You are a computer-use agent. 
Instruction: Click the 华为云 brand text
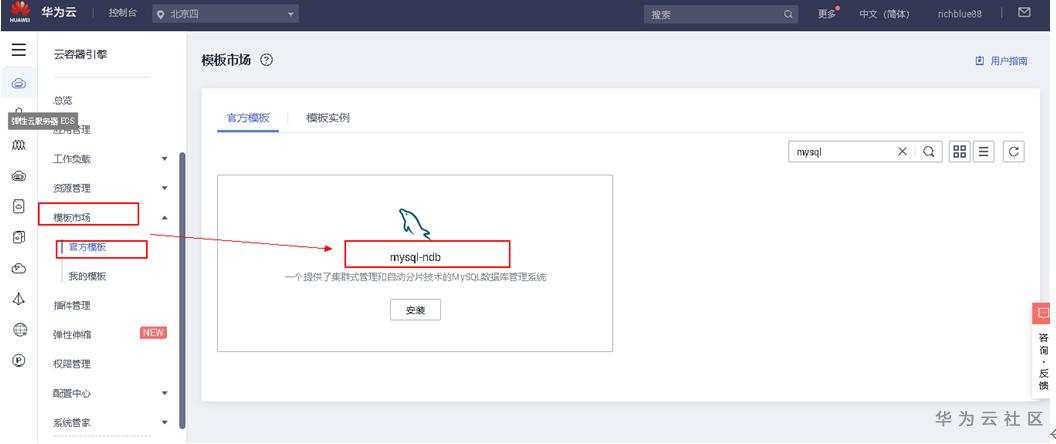59,13
